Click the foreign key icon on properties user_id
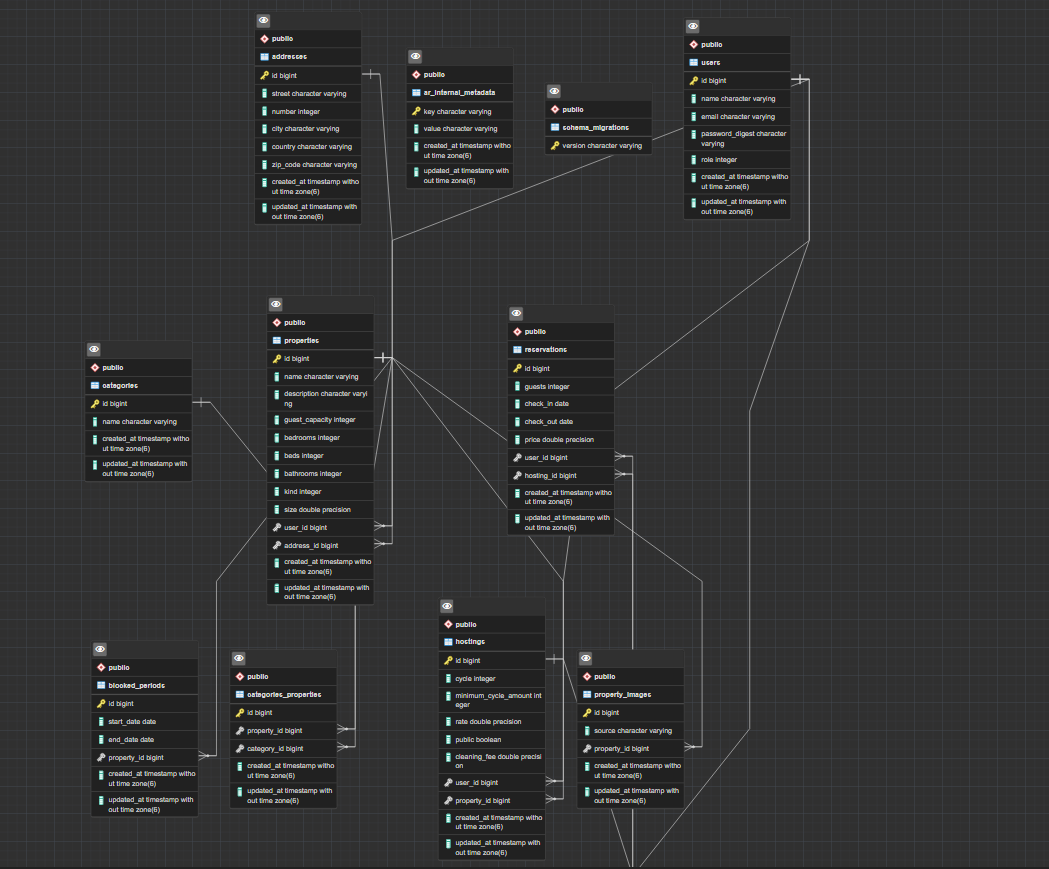This screenshot has height=869, width=1049. click(x=276, y=527)
